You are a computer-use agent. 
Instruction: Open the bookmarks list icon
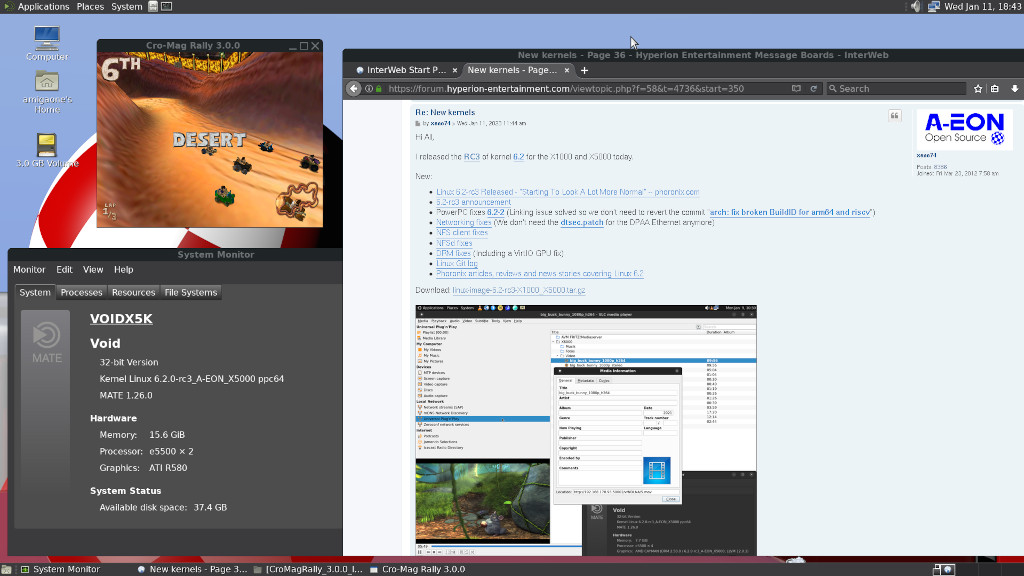995,89
